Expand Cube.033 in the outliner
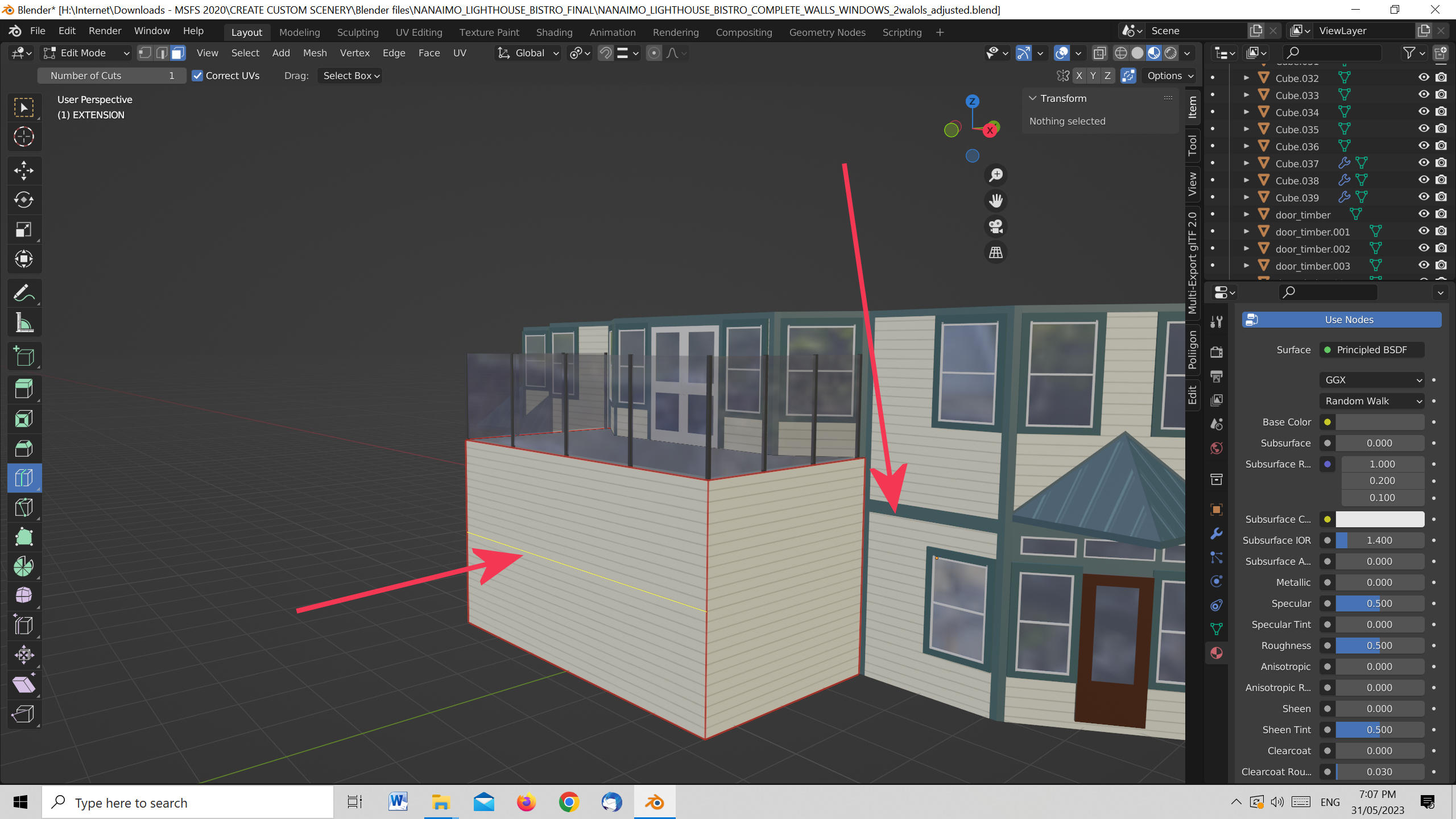This screenshot has width=1456, height=819. [x=1246, y=95]
